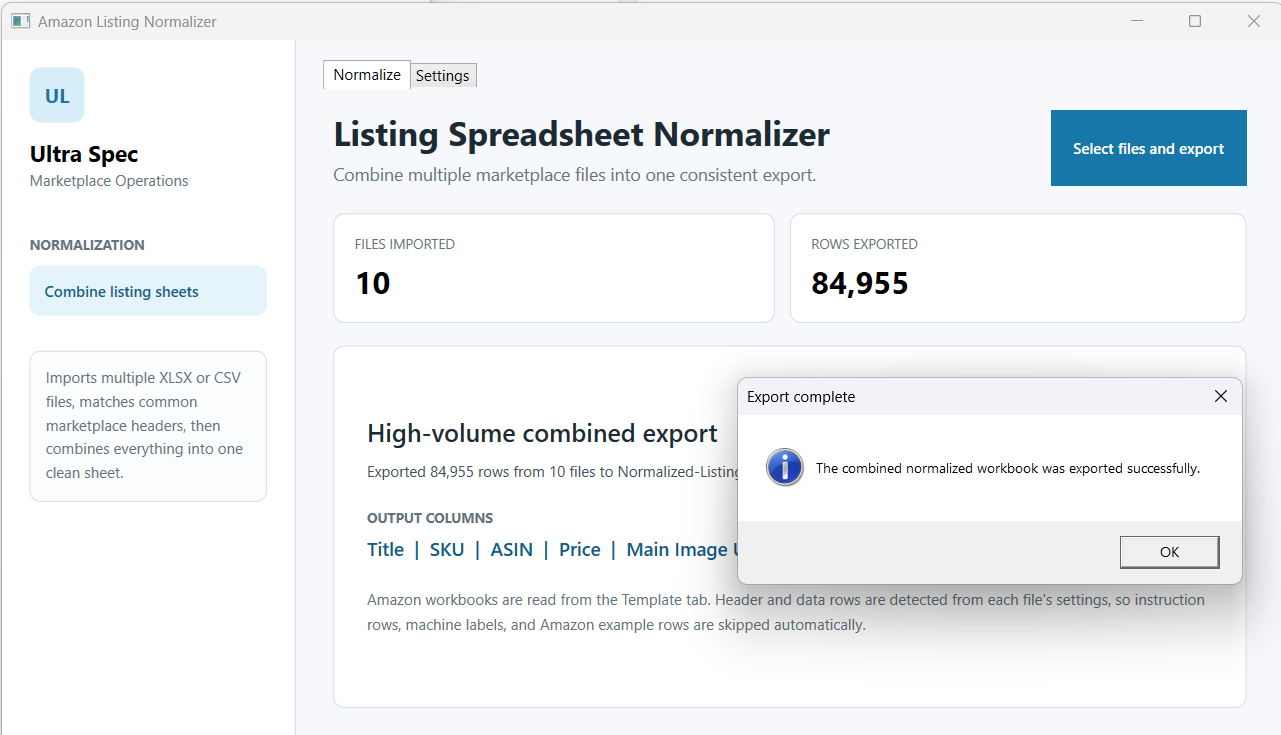Click the SKU output column
This screenshot has width=1281, height=735.
(447, 550)
